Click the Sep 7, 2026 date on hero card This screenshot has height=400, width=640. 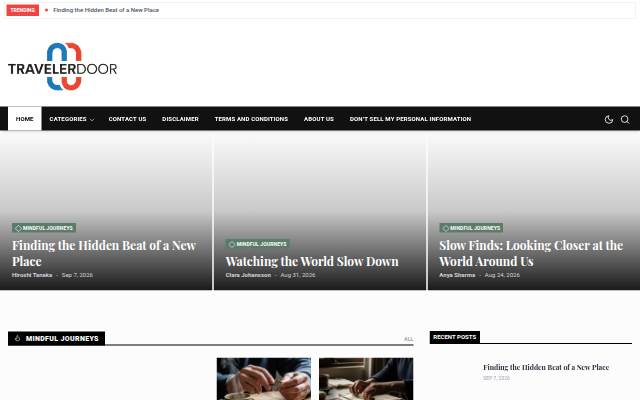click(77, 275)
